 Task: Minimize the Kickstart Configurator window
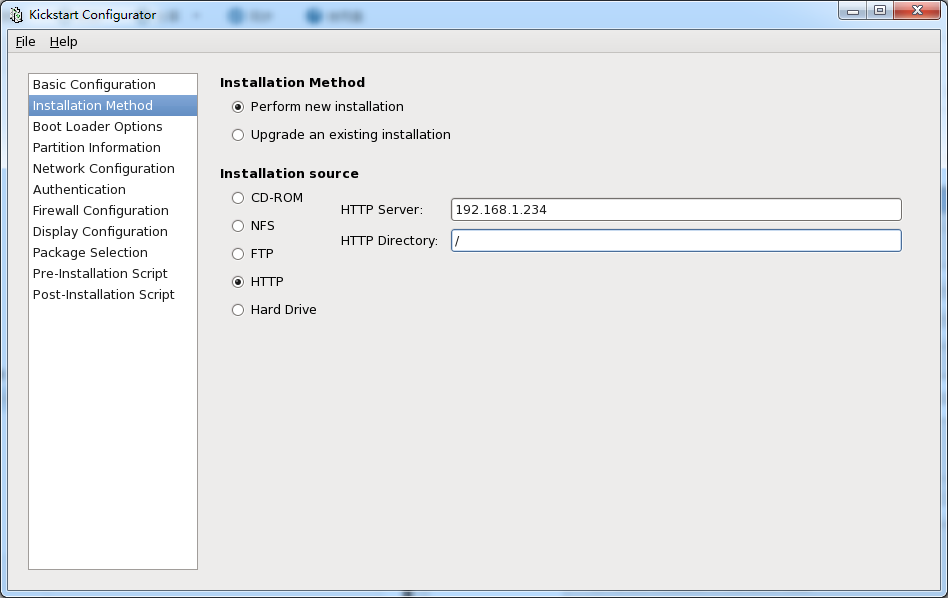point(852,11)
